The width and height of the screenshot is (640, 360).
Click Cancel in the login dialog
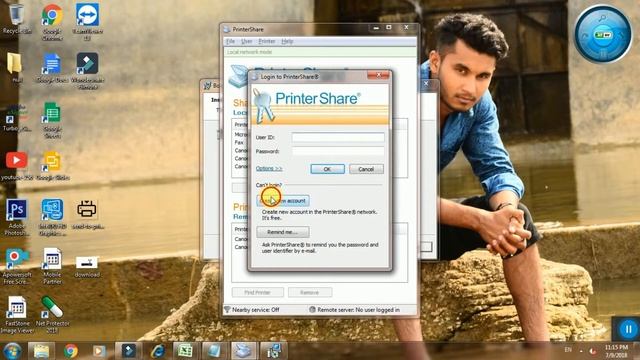(366, 169)
